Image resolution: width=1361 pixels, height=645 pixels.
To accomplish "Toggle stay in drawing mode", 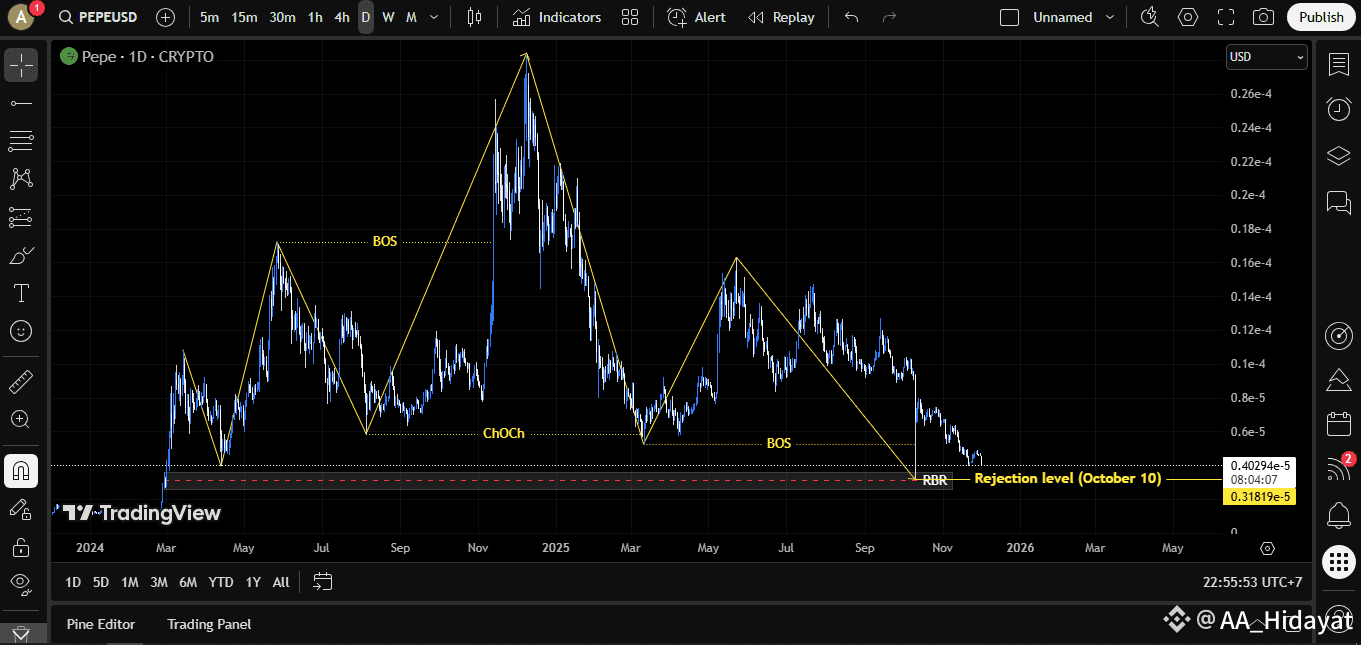I will pos(21,509).
